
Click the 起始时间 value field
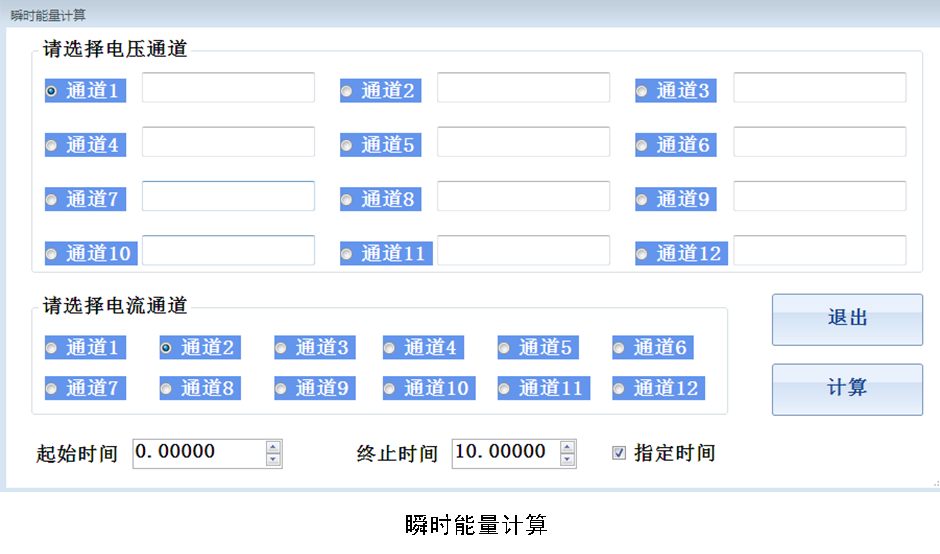click(x=198, y=453)
